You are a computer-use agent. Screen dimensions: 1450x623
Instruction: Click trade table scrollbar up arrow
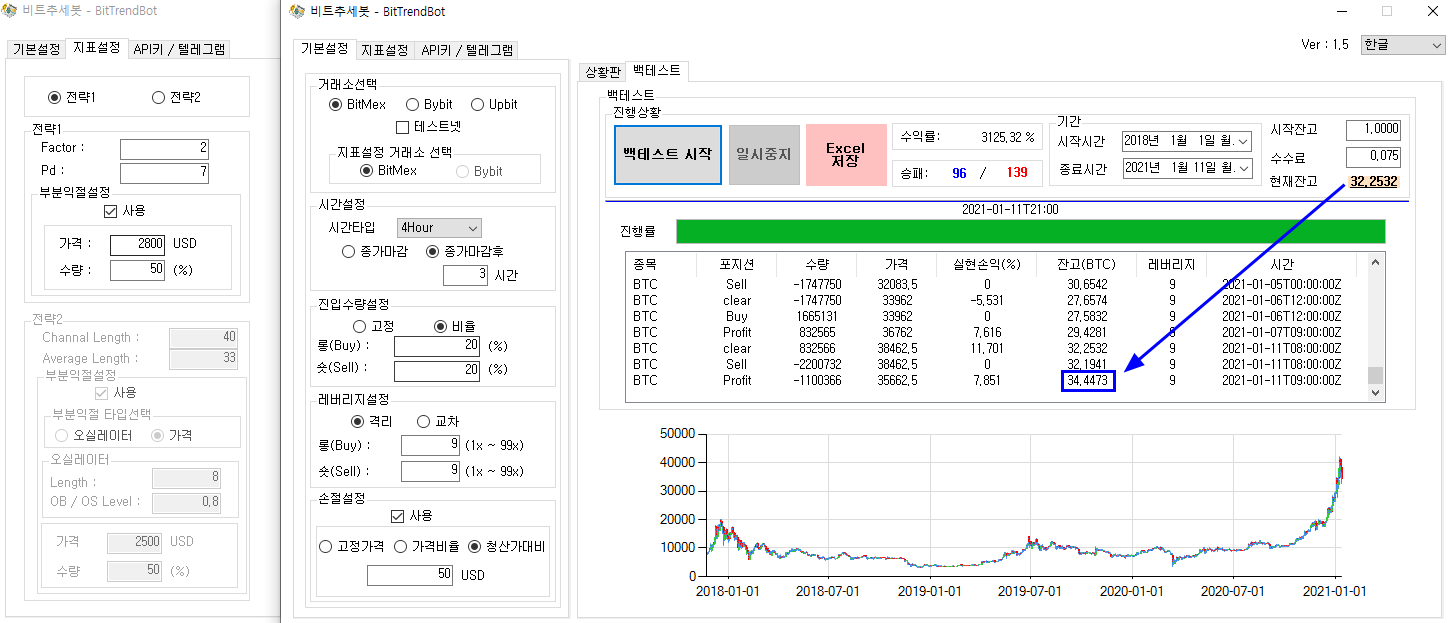[x=1375, y=263]
